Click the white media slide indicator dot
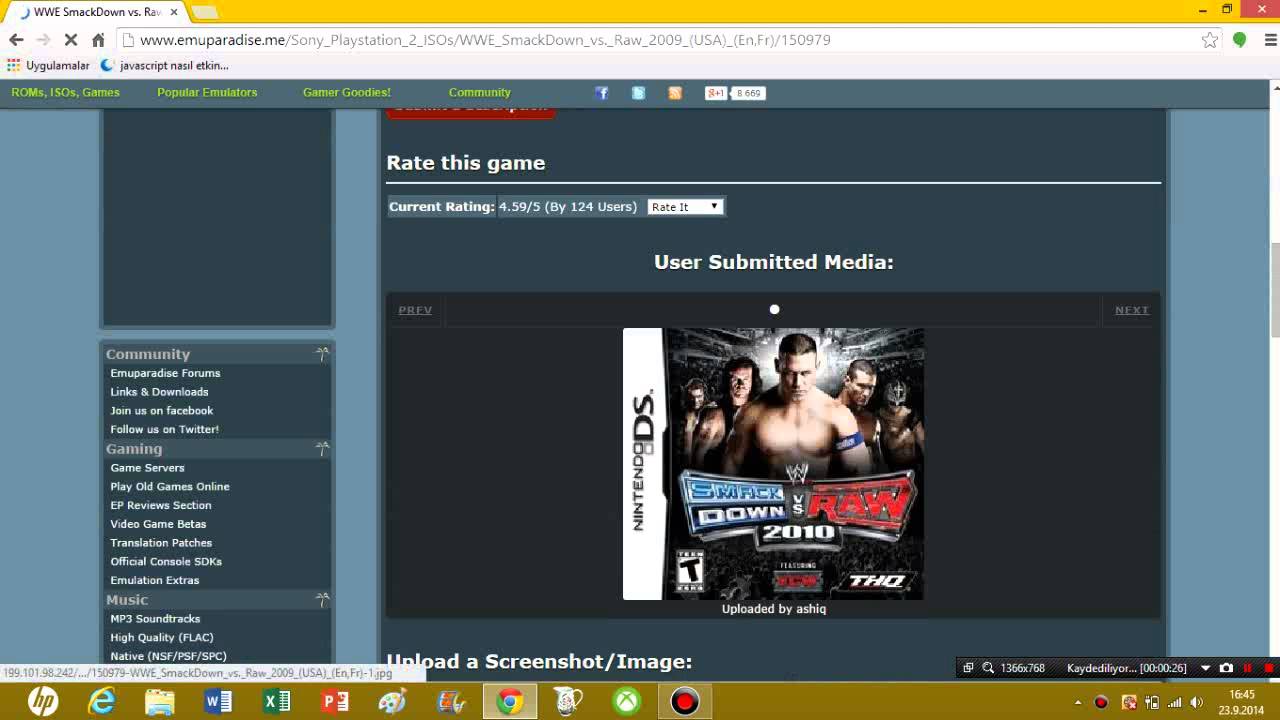The image size is (1280, 720). point(774,309)
